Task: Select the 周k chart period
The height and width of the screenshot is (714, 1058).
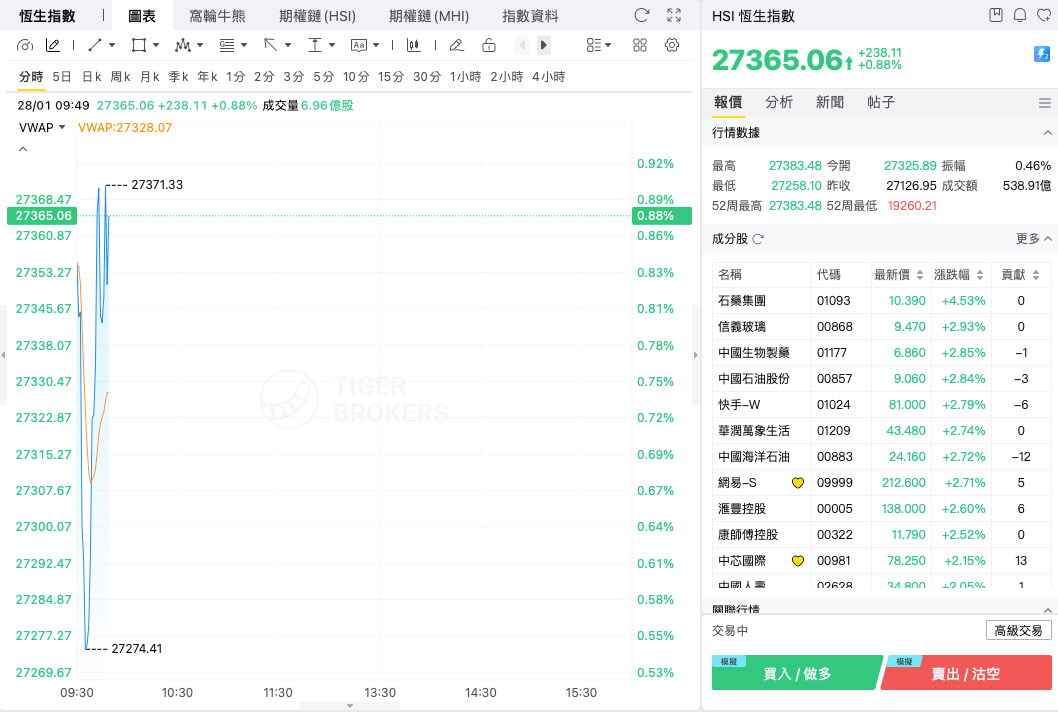Action: pos(120,77)
